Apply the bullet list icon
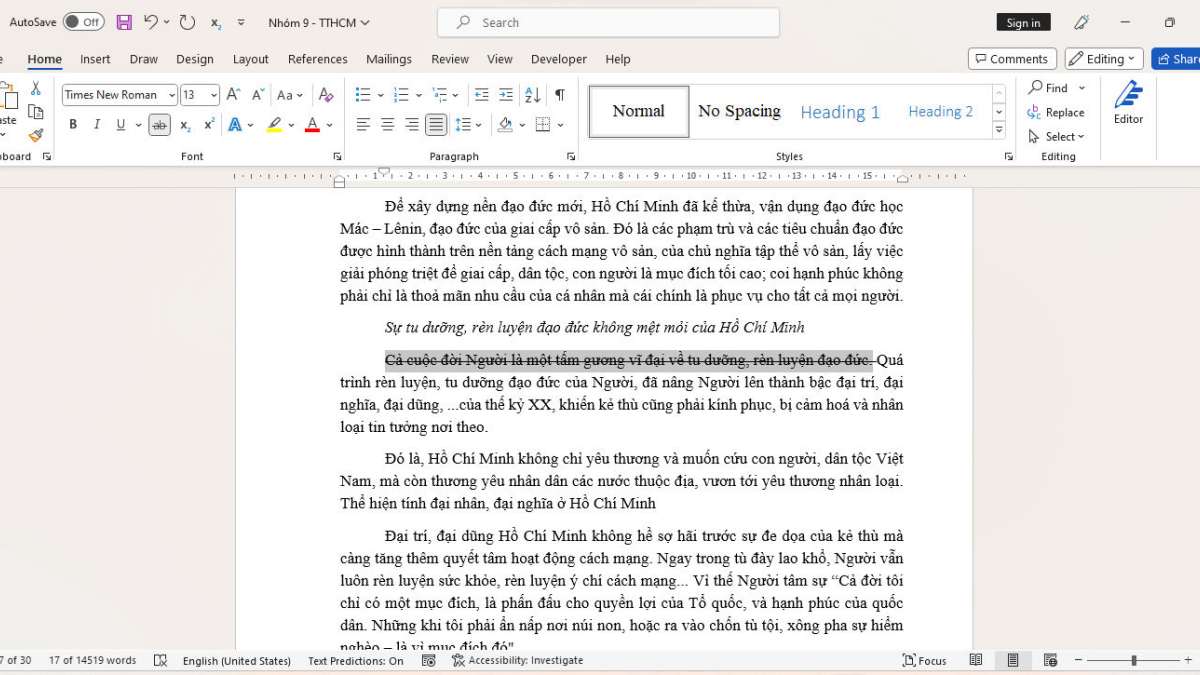 (362, 95)
